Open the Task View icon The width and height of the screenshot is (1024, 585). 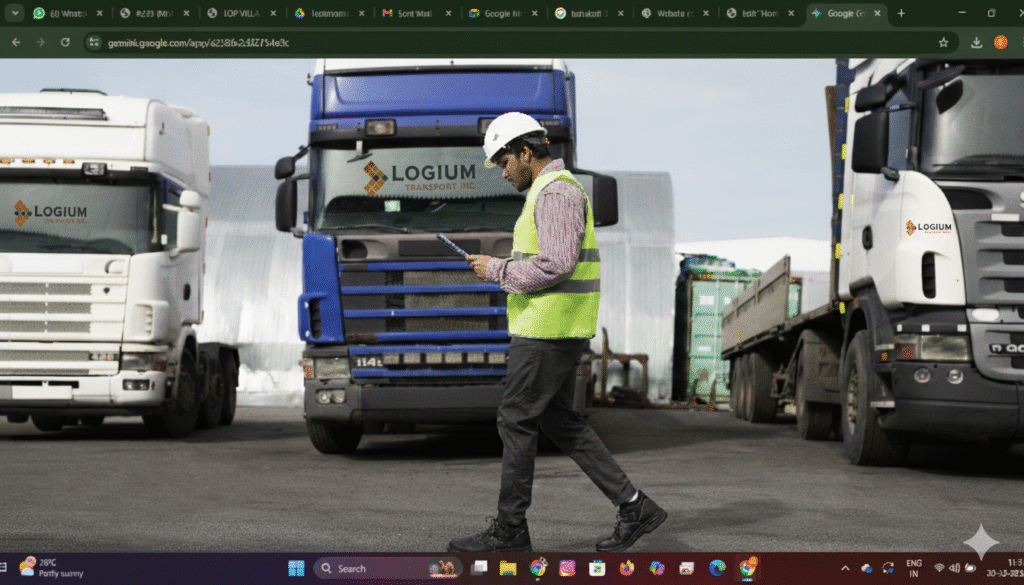(479, 568)
